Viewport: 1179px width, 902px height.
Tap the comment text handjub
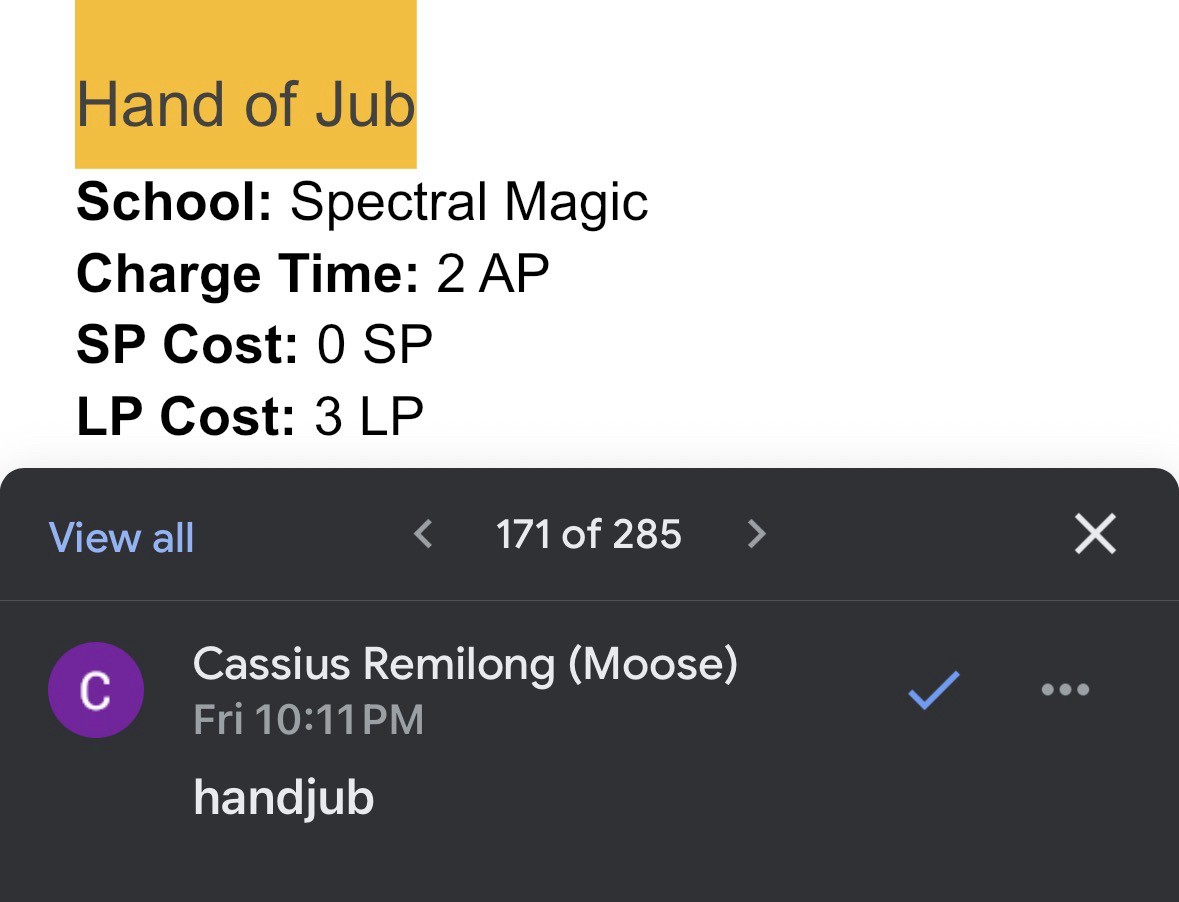point(283,798)
